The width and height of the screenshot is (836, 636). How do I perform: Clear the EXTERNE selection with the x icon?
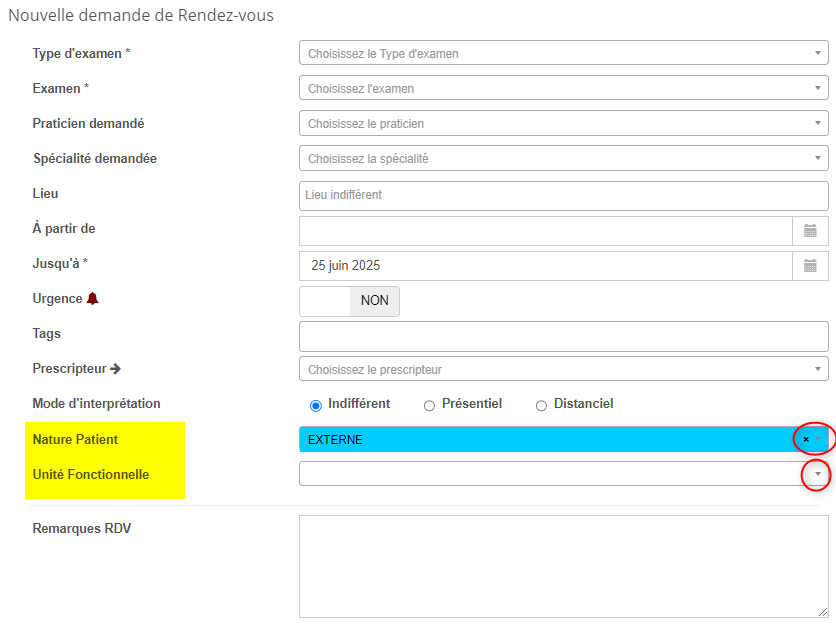tap(806, 439)
